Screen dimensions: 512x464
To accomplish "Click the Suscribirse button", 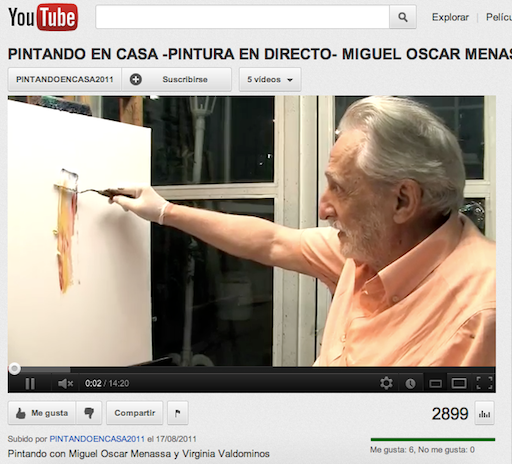I will (176, 79).
